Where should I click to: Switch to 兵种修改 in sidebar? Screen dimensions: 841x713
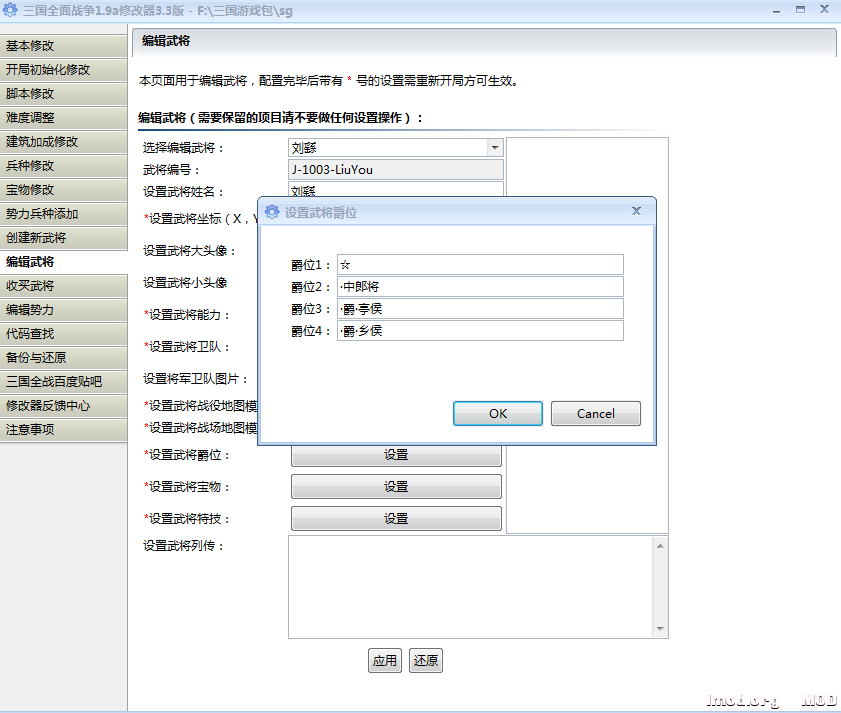click(63, 166)
